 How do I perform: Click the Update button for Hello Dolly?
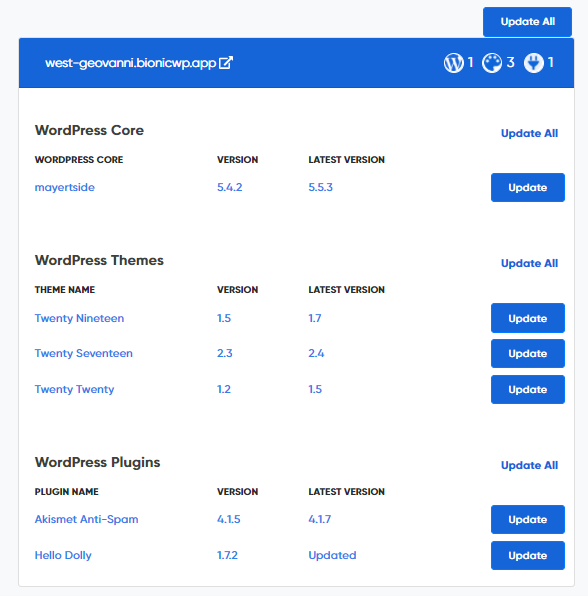[x=528, y=556]
